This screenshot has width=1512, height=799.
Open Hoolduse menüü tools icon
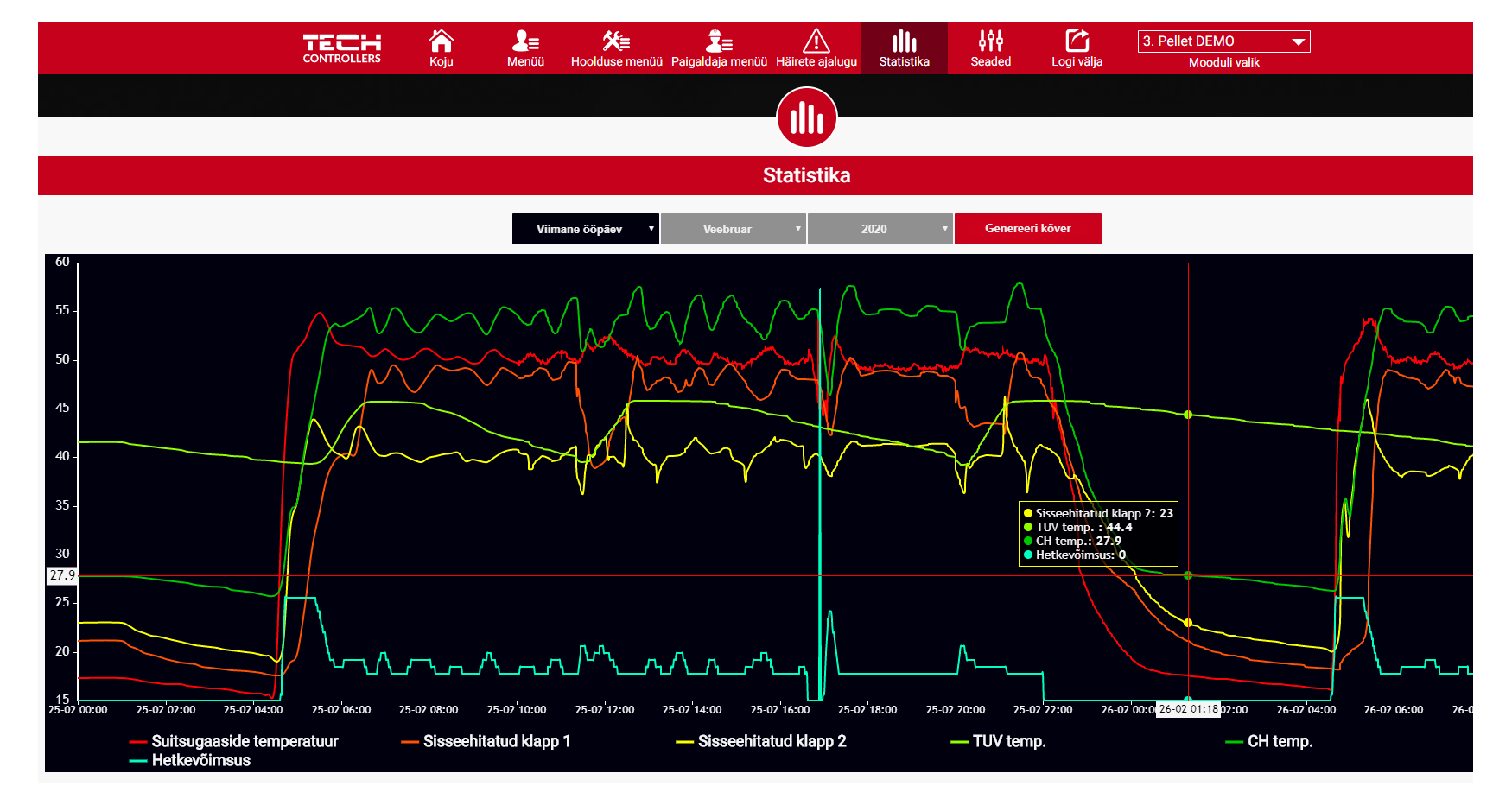tap(616, 41)
